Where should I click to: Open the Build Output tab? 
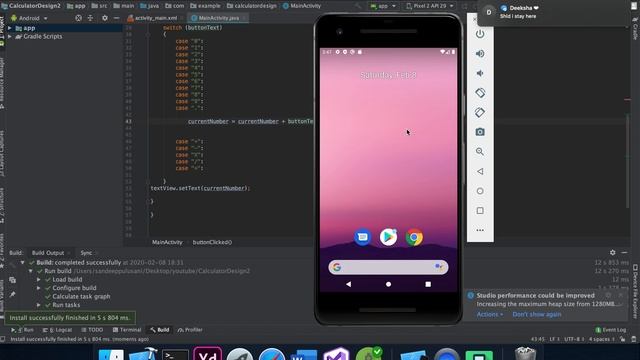click(x=48, y=253)
